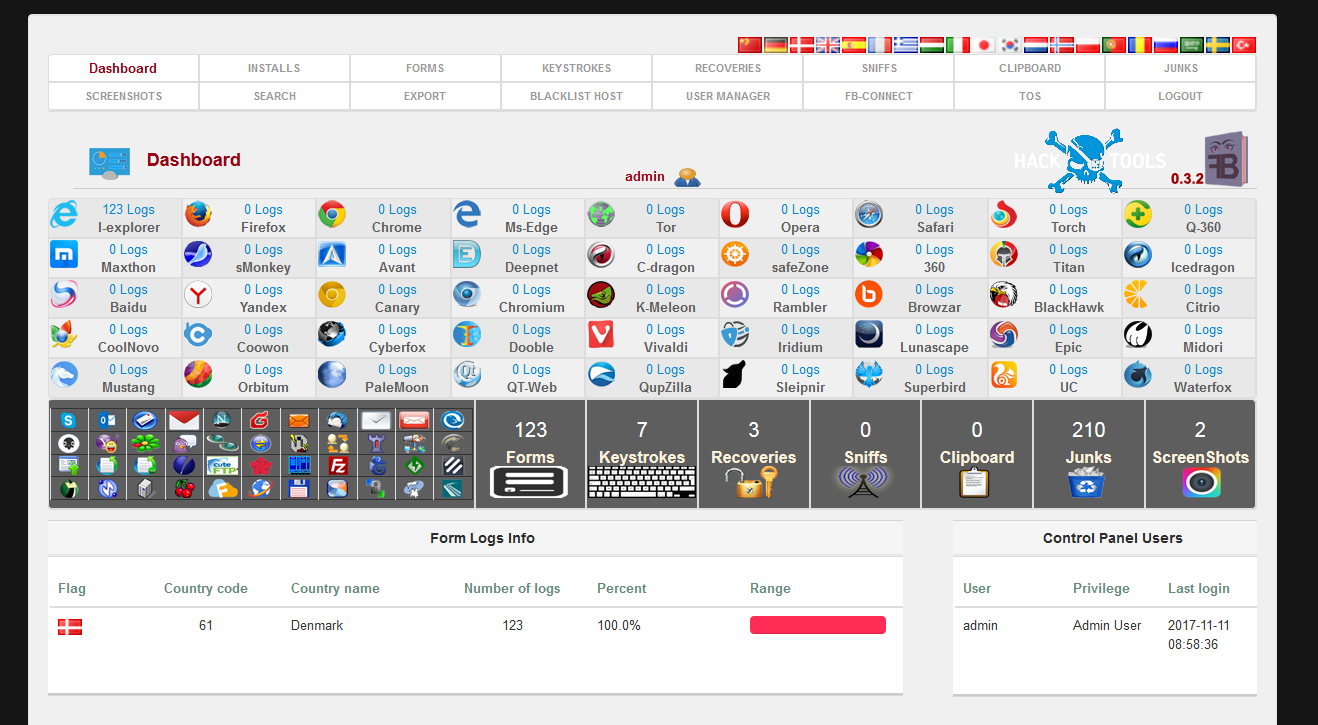
Task: Click the Pidgin purple bird icon
Action: 184,443
